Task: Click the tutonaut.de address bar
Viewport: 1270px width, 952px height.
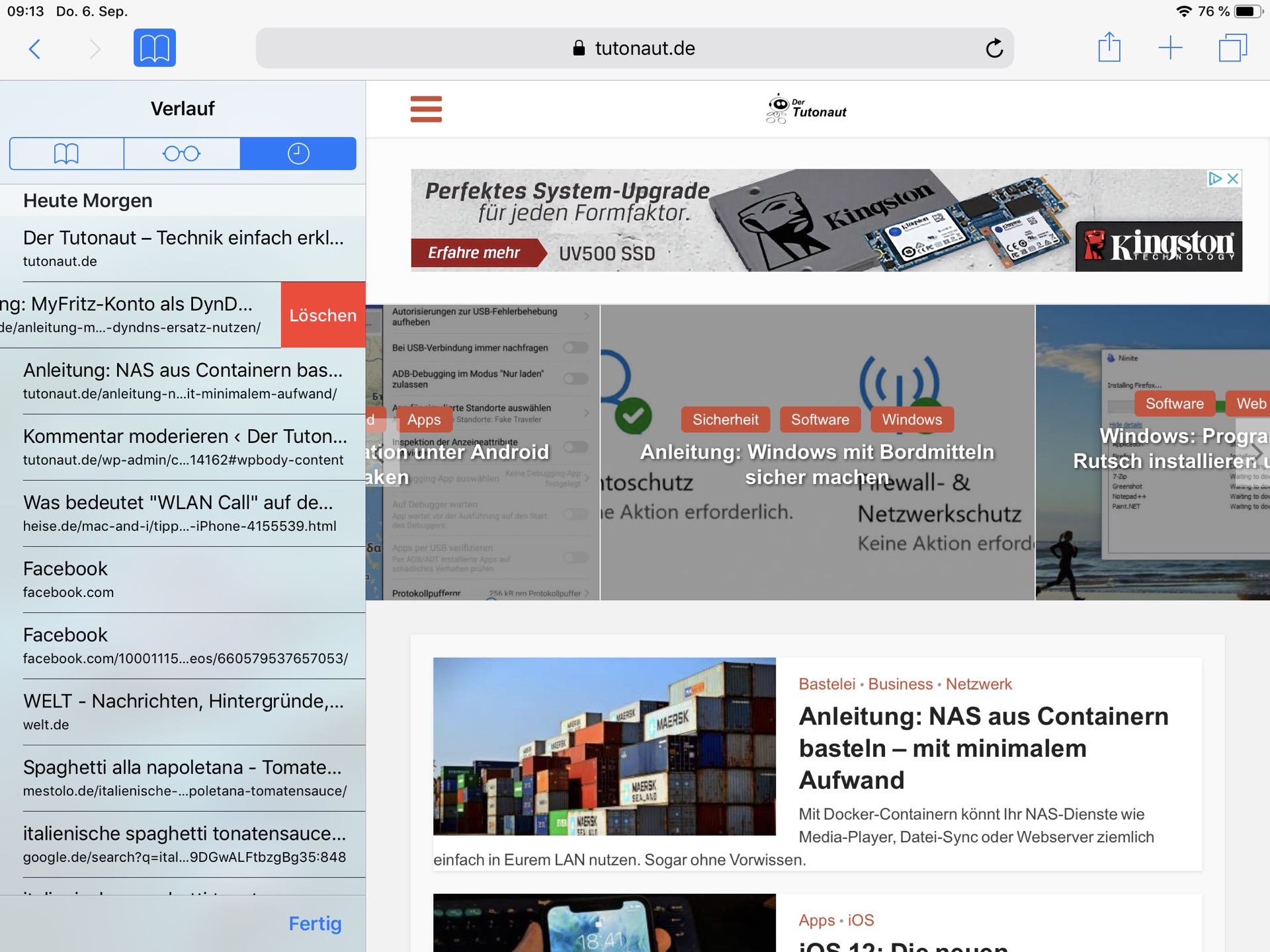Action: coord(635,48)
